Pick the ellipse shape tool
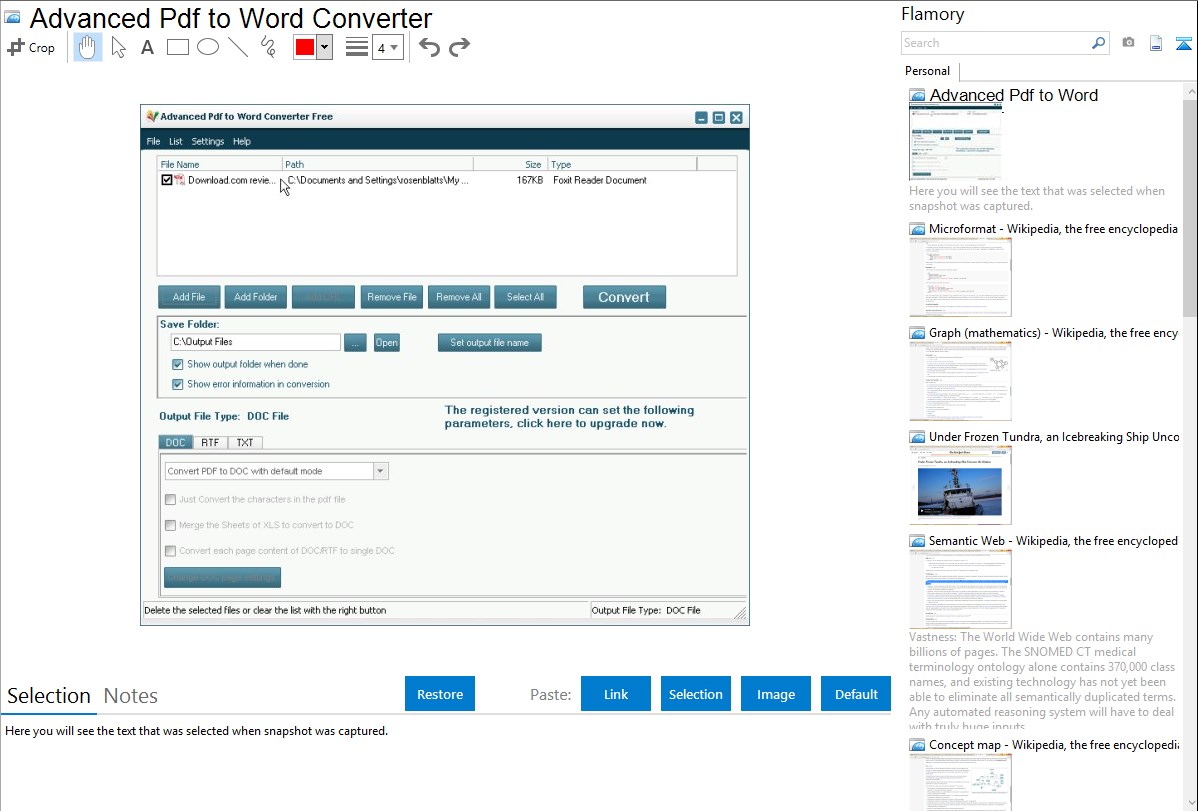1198x811 pixels. click(208, 47)
